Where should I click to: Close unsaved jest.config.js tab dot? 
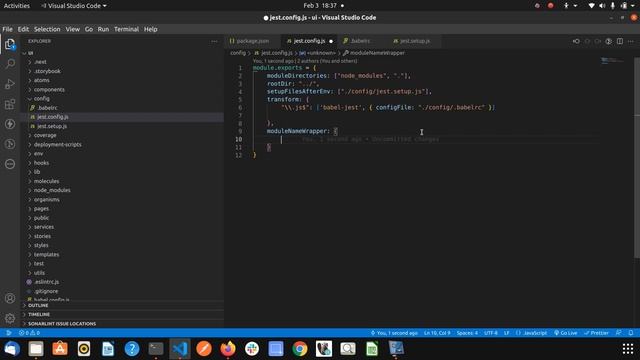point(331,41)
